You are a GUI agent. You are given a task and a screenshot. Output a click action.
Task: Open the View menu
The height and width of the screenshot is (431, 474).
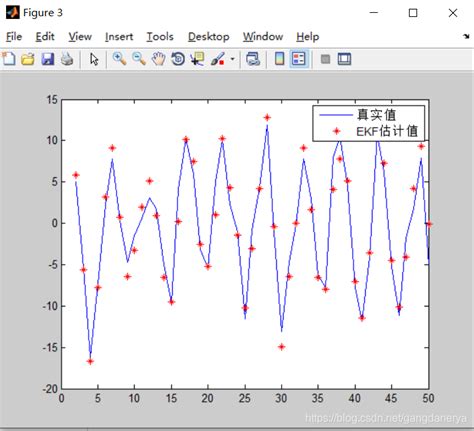click(x=80, y=37)
